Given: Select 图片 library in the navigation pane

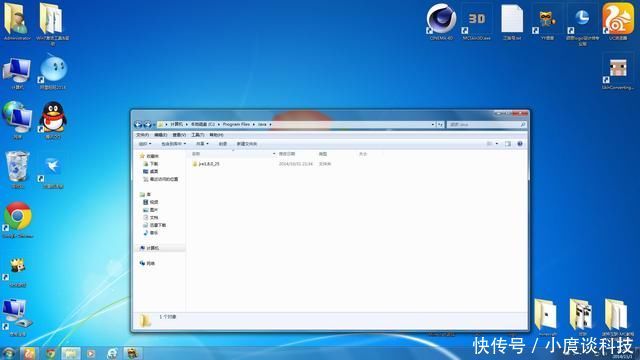Looking at the screenshot, I should (151, 210).
